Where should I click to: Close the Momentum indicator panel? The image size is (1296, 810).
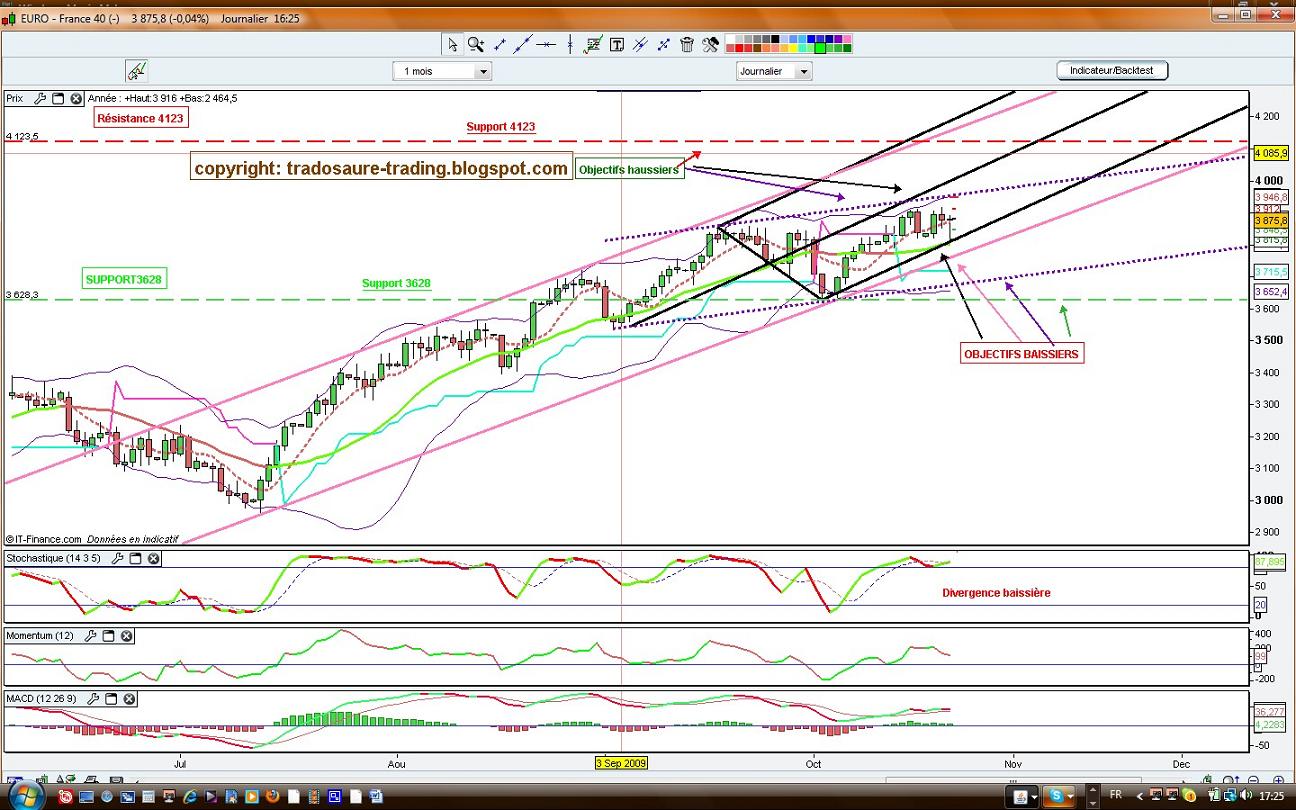[128, 636]
